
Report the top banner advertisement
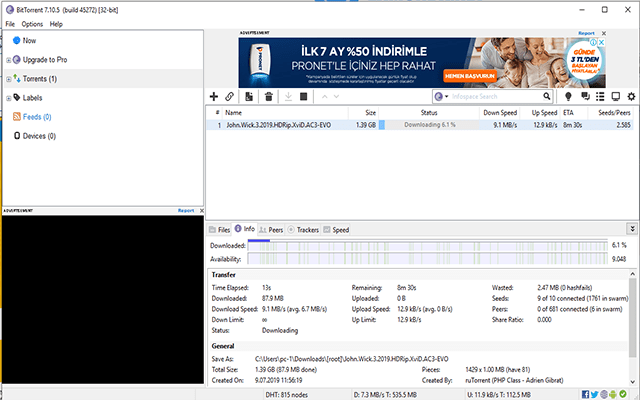coord(586,33)
